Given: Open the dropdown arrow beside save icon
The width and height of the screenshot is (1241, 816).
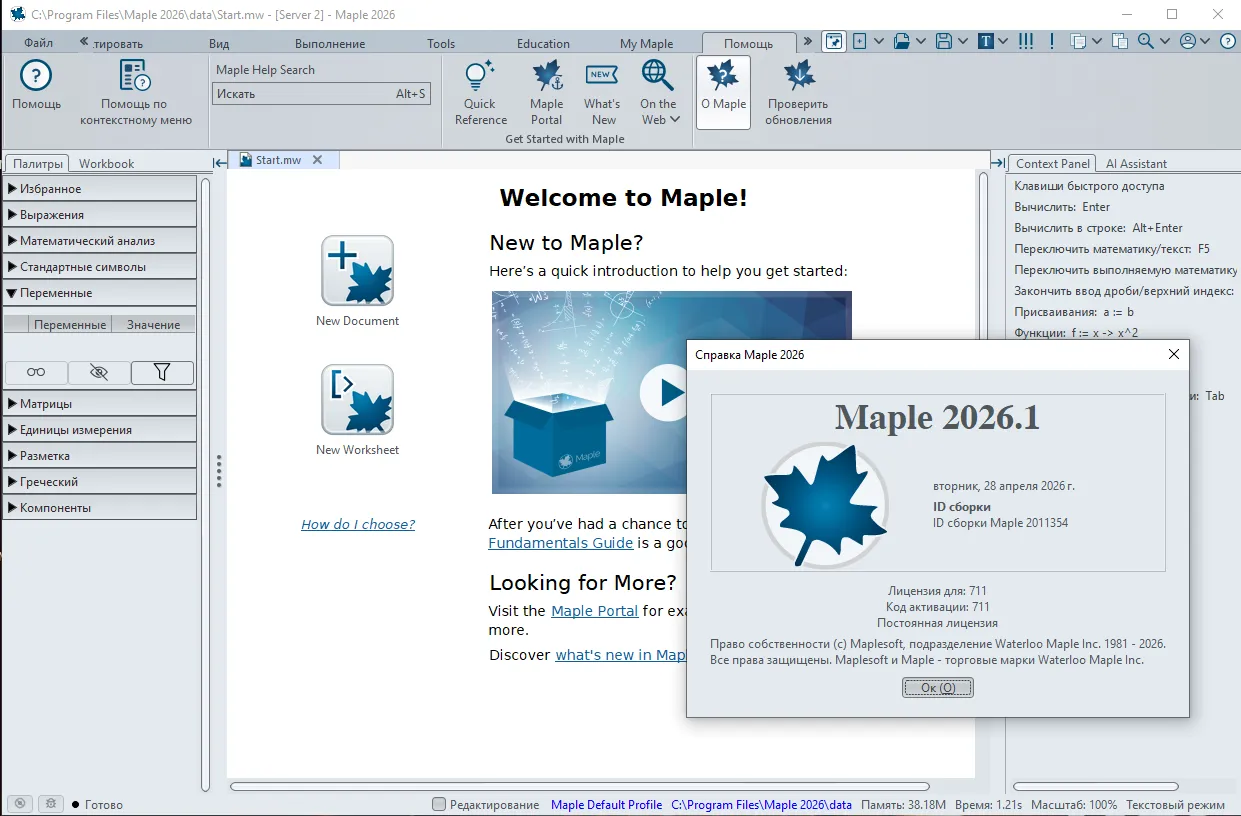Looking at the screenshot, I should pos(963,41).
